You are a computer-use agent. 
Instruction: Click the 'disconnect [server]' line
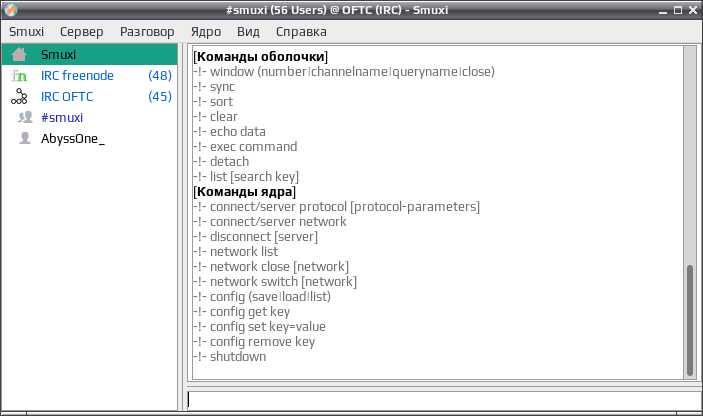[256, 237]
